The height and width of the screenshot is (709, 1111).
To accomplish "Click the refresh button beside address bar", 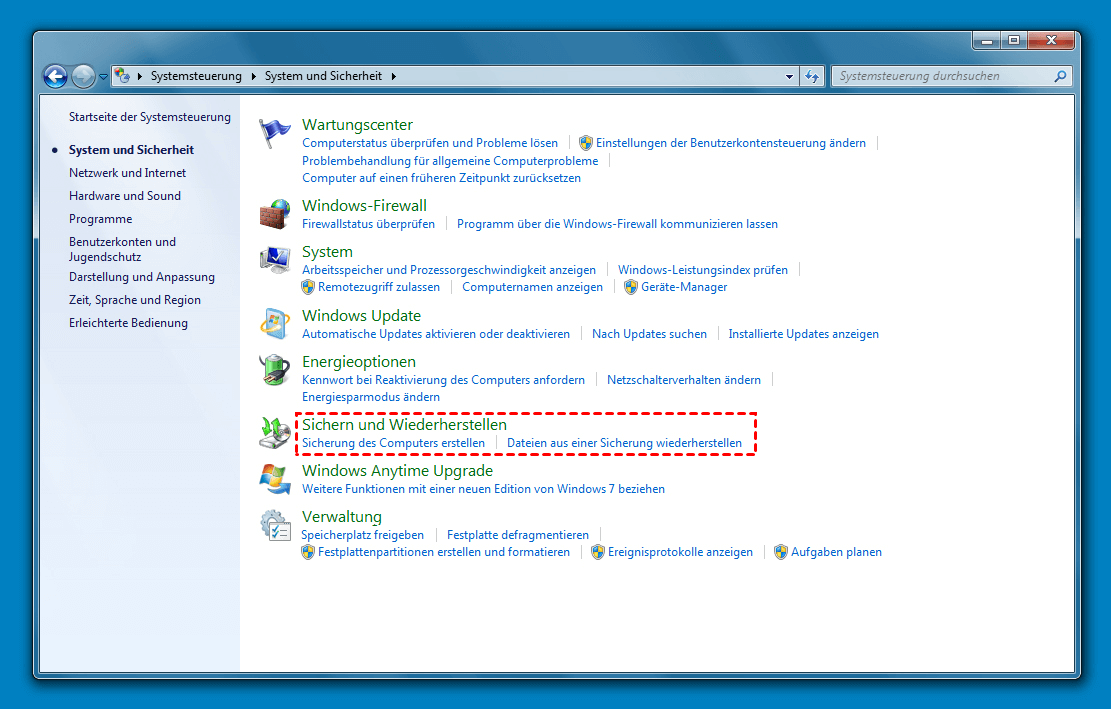I will point(812,76).
